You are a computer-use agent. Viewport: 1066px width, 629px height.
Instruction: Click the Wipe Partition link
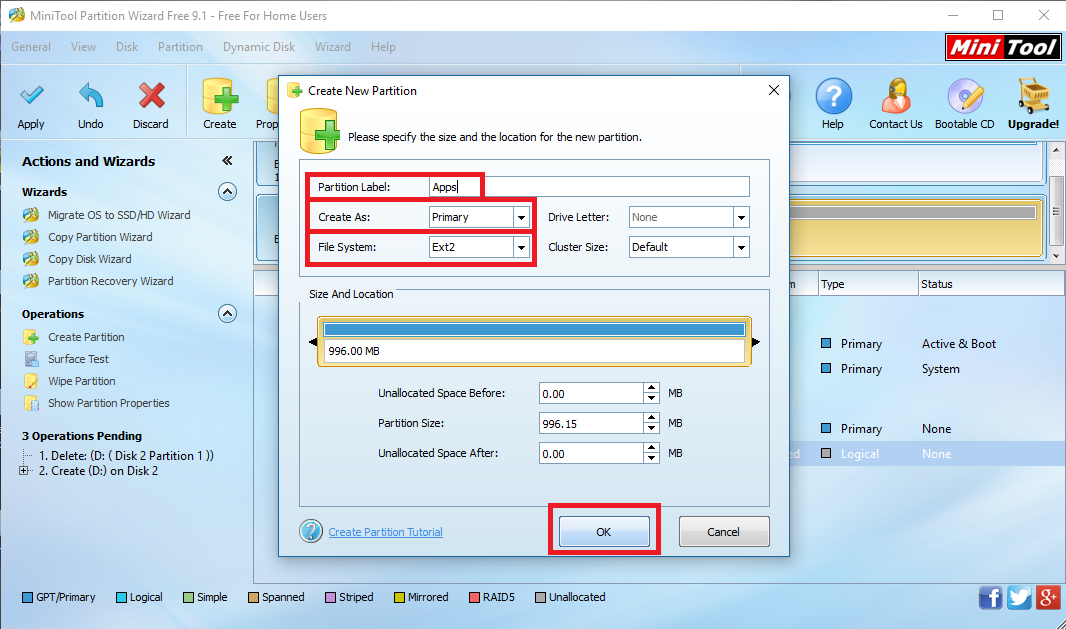coord(82,381)
